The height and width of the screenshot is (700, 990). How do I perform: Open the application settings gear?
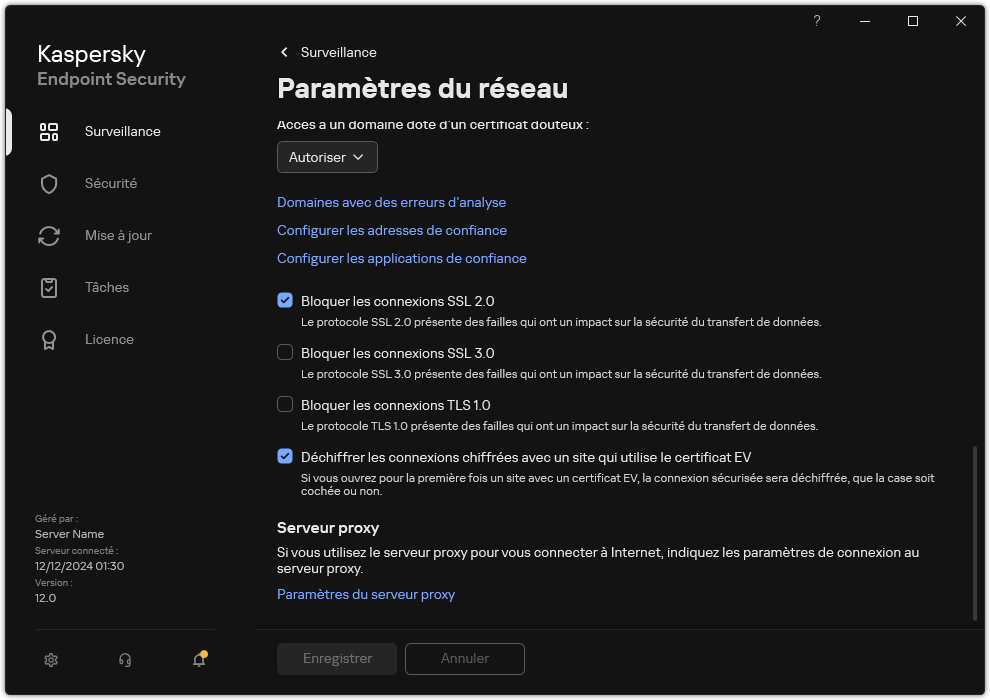click(50, 660)
